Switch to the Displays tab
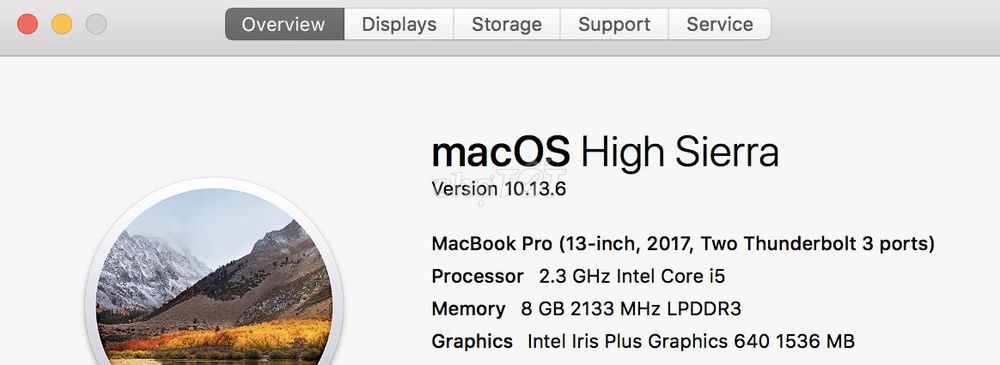 [x=399, y=24]
